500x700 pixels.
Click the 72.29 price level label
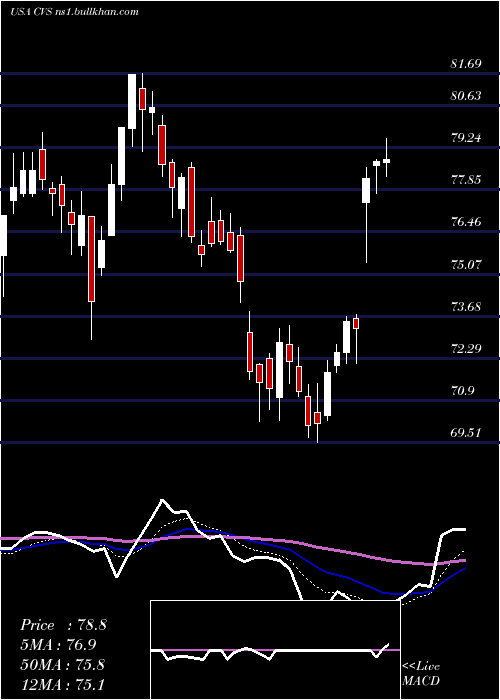pos(466,348)
